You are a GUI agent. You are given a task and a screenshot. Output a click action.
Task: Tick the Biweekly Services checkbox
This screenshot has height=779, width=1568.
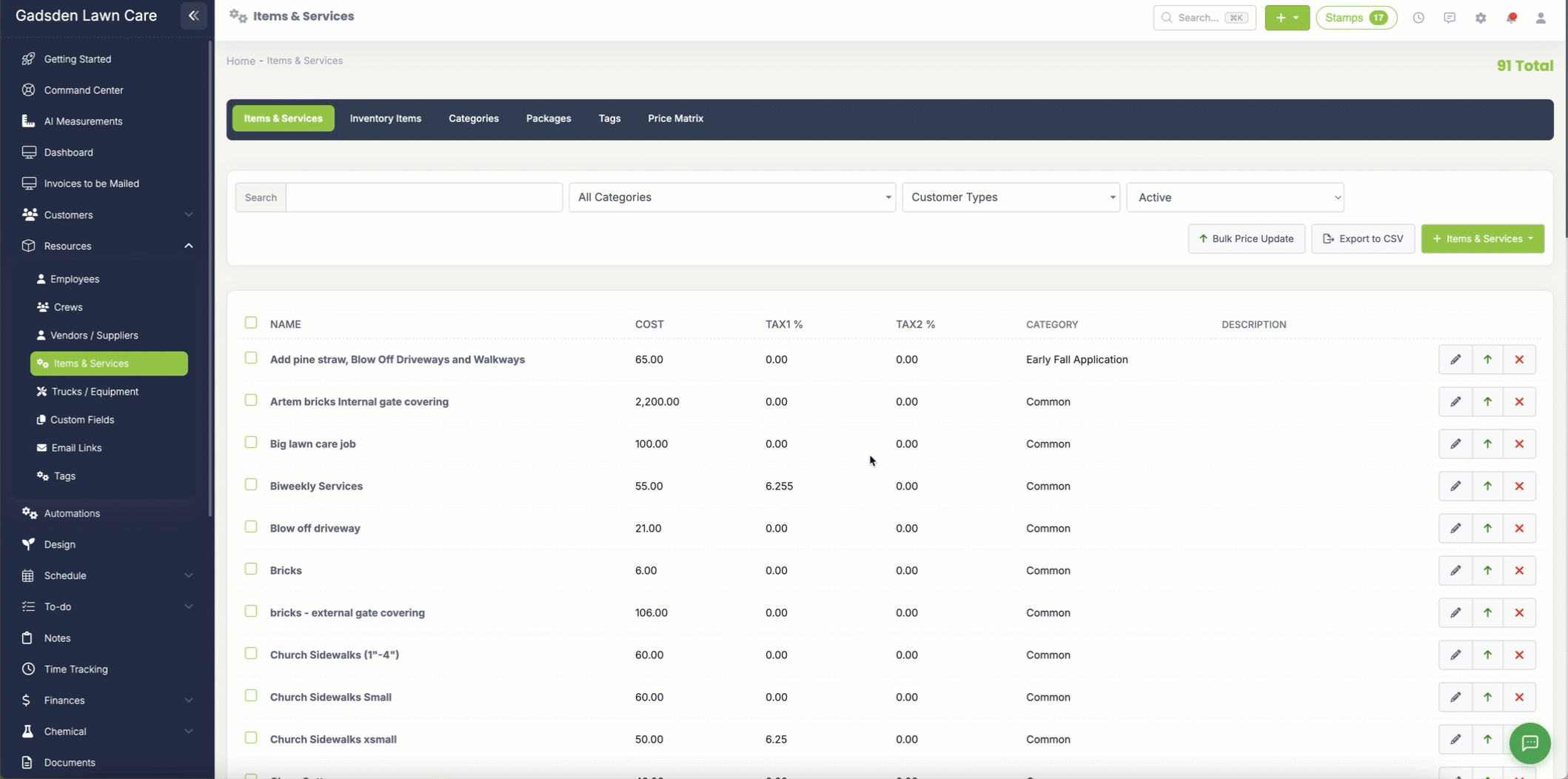pyautogui.click(x=251, y=485)
